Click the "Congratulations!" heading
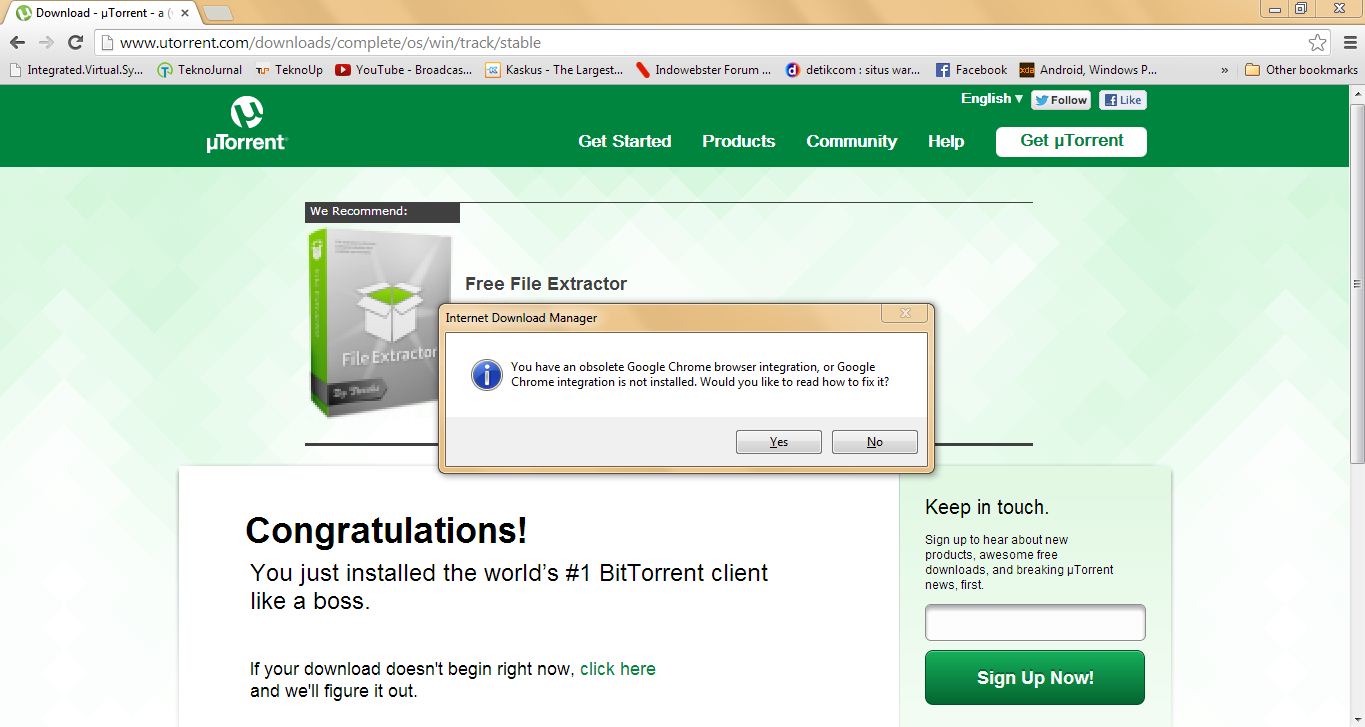The height and width of the screenshot is (727, 1365). 386,531
